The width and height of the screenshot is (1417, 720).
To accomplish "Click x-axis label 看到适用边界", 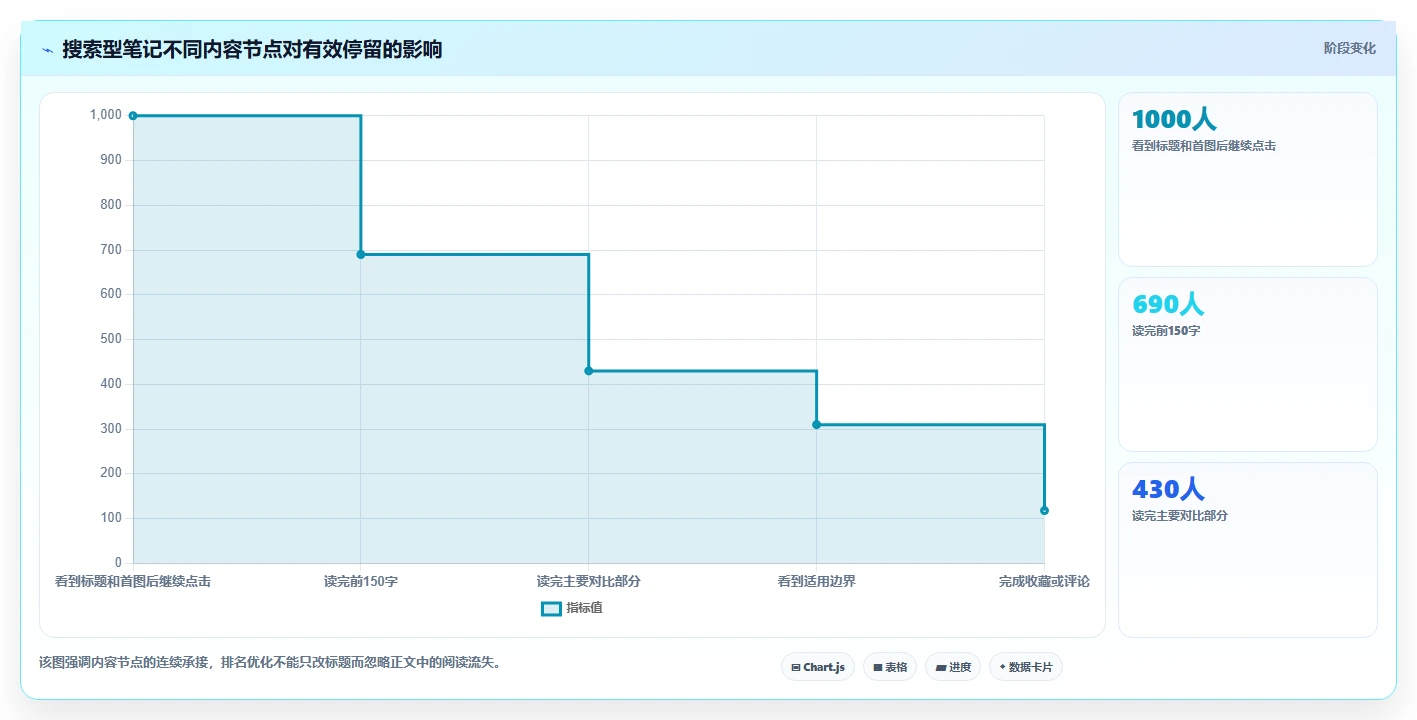I will pyautogui.click(x=816, y=581).
